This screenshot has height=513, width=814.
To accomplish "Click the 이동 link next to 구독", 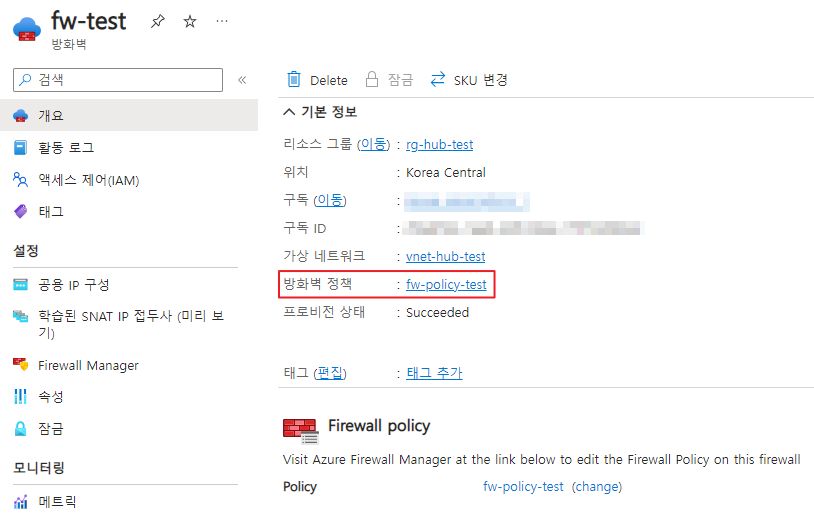I will [x=330, y=200].
